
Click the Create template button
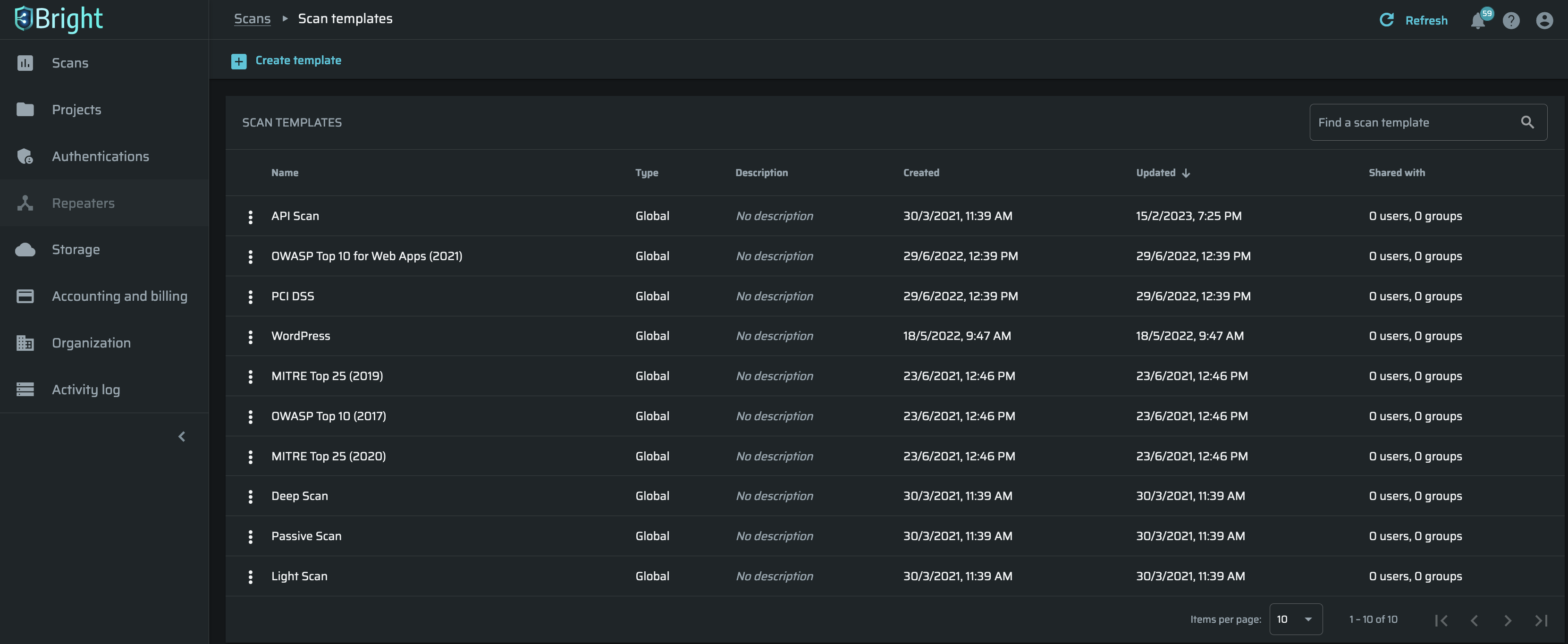coord(298,60)
